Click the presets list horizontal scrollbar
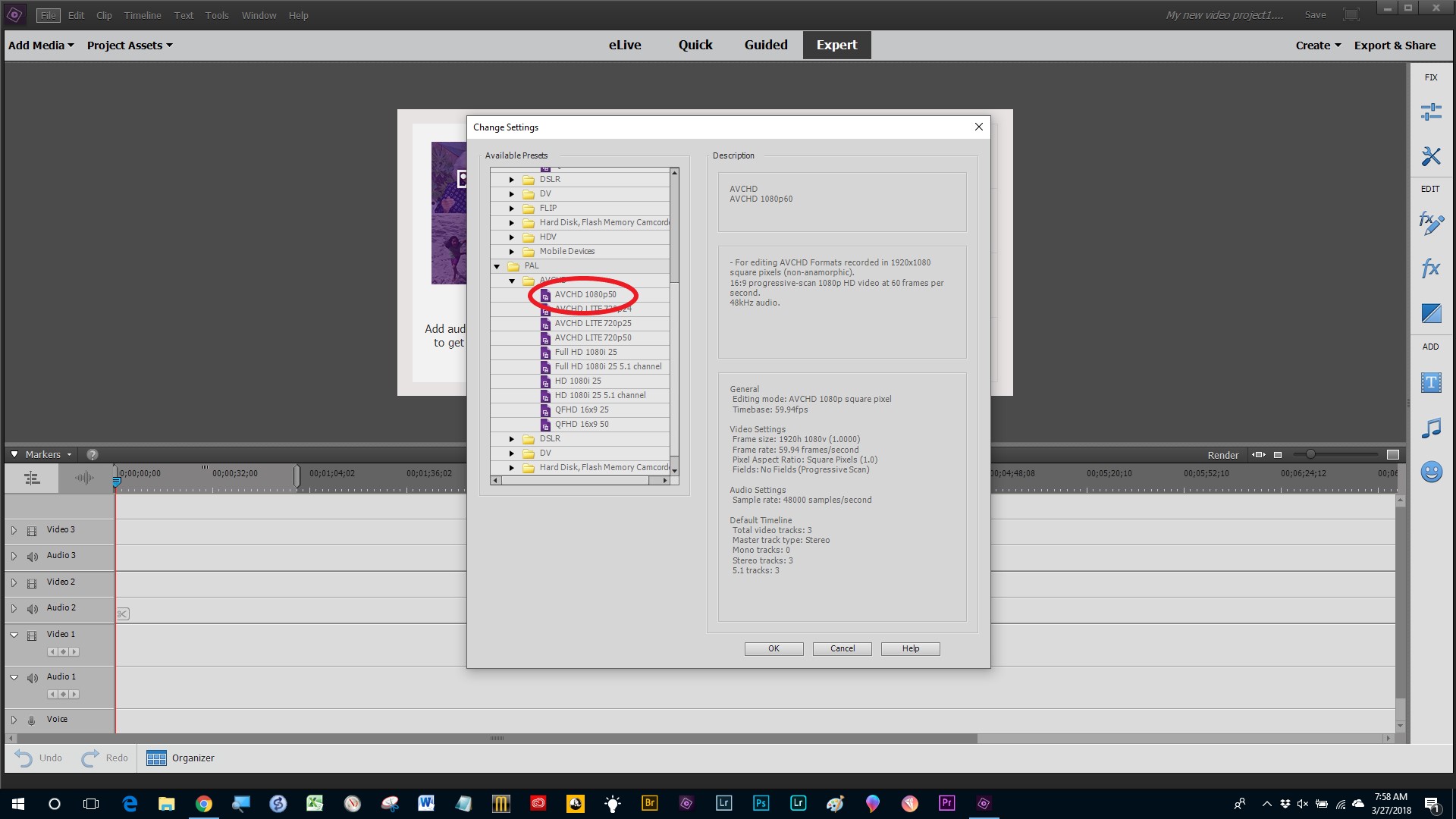Viewport: 1456px width, 819px height. (580, 481)
